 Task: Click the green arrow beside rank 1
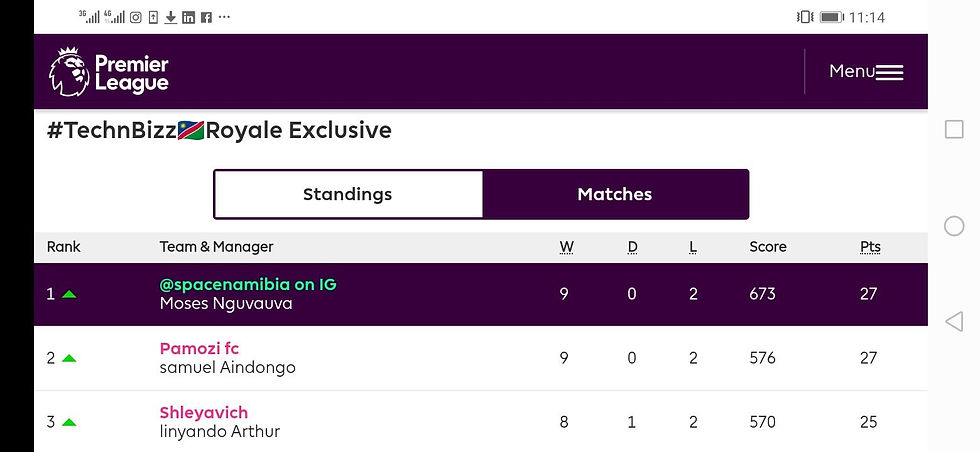click(x=69, y=294)
